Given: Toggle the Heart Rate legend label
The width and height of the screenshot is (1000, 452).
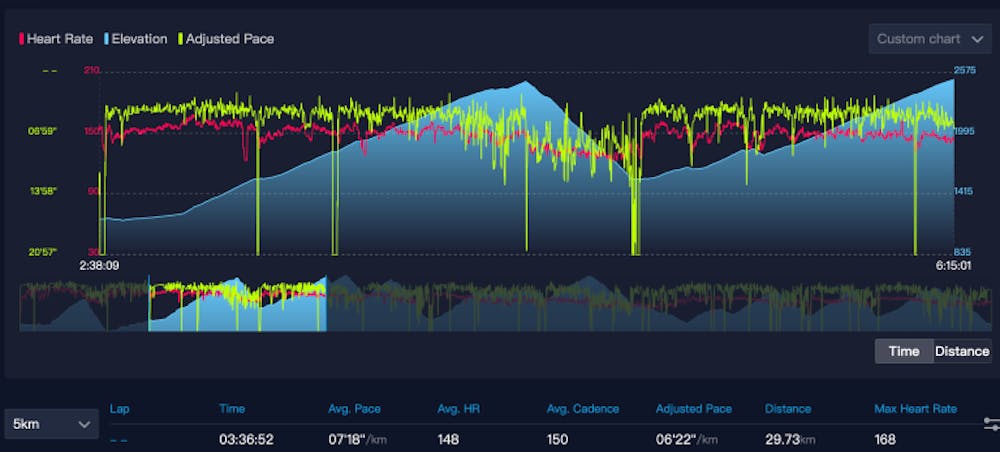Looking at the screenshot, I should [x=61, y=39].
